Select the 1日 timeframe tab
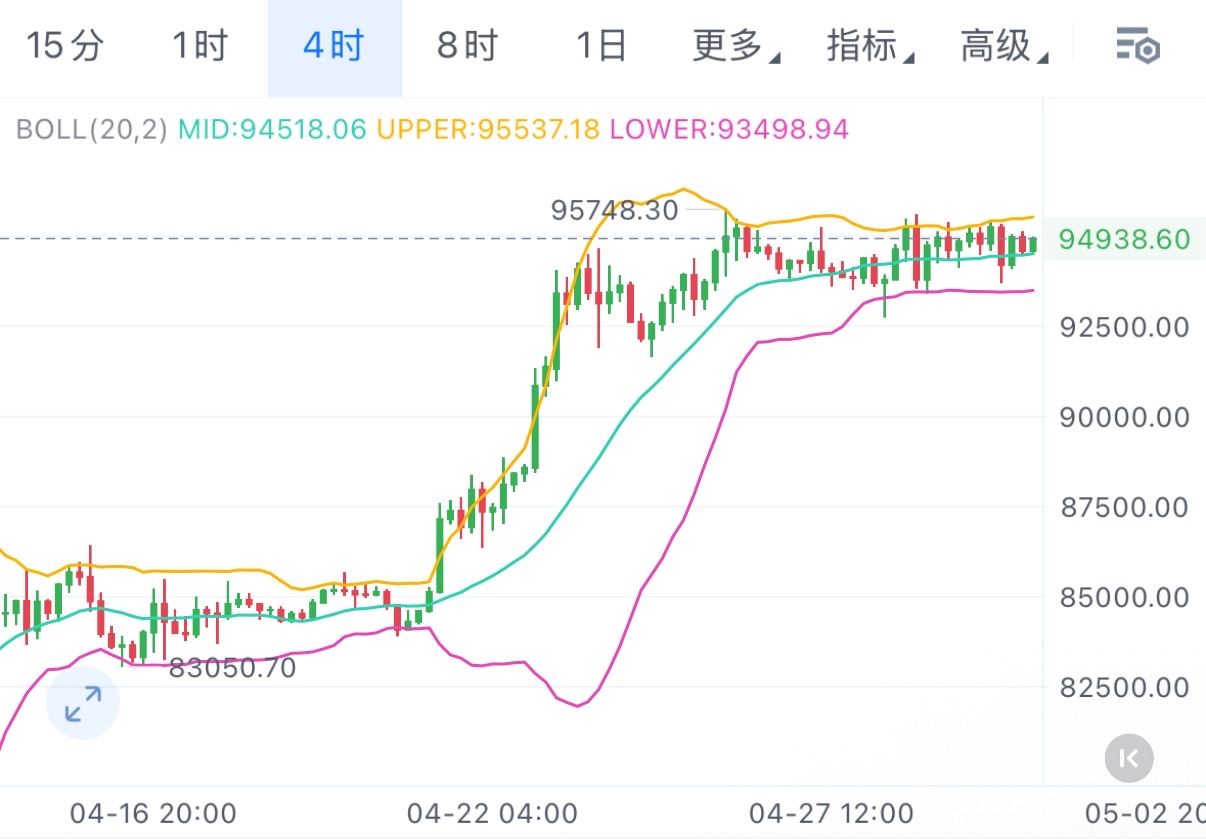Viewport: 1206px width, 839px height. [x=602, y=46]
